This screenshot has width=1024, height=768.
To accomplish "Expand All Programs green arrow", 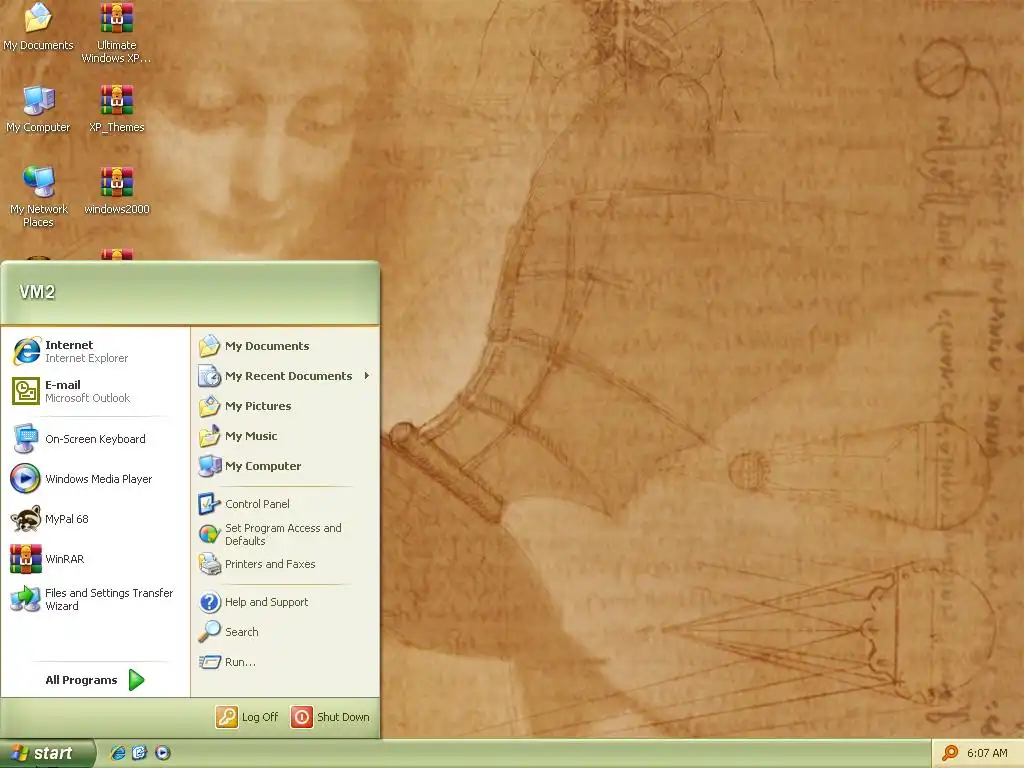I will pyautogui.click(x=136, y=680).
